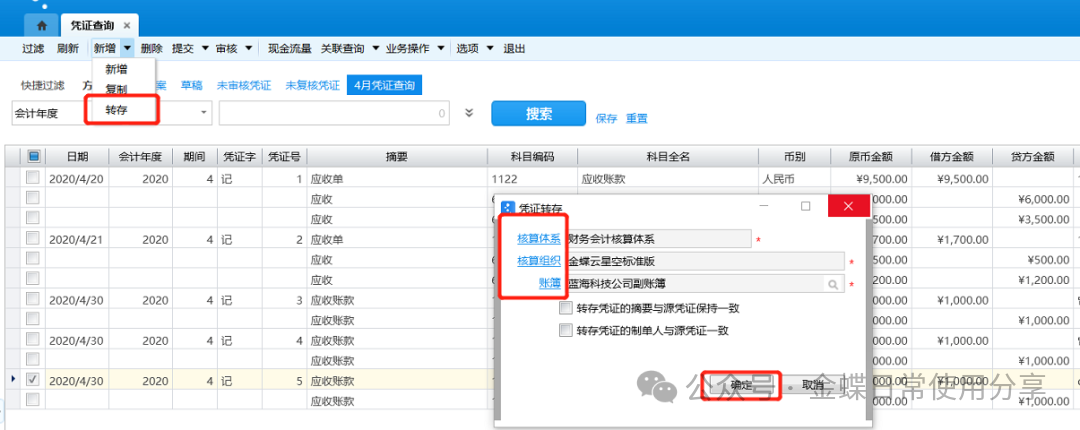This screenshot has height=430, width=1080.
Task: Close the 凭证查询 tab with its X icon
Action: [127, 25]
